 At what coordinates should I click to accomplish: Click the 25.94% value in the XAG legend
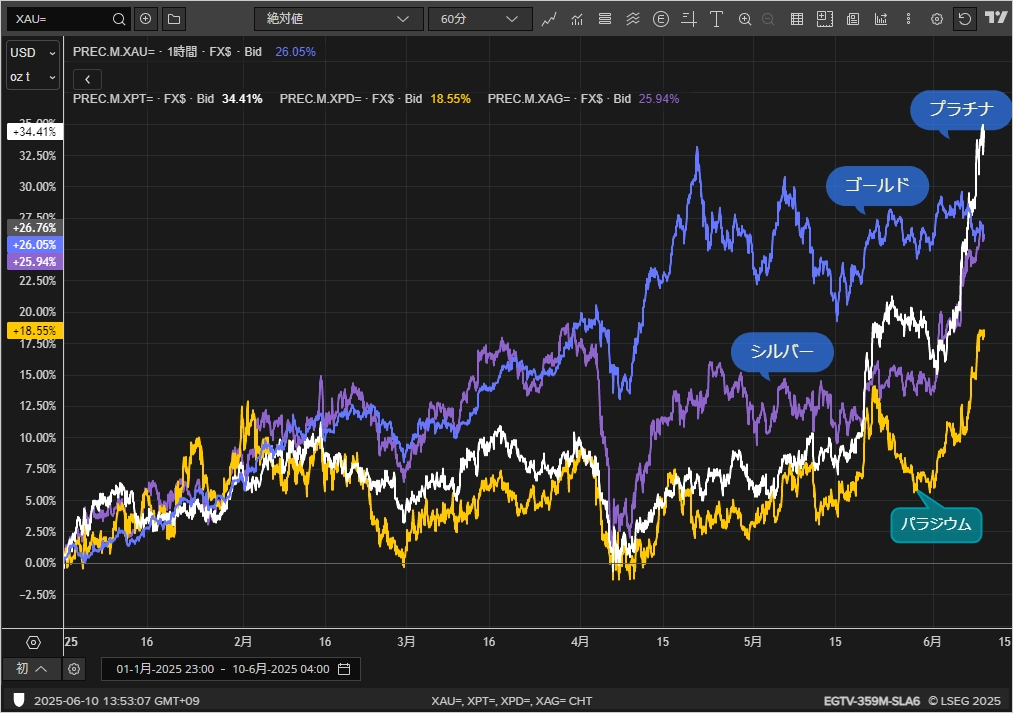[659, 99]
